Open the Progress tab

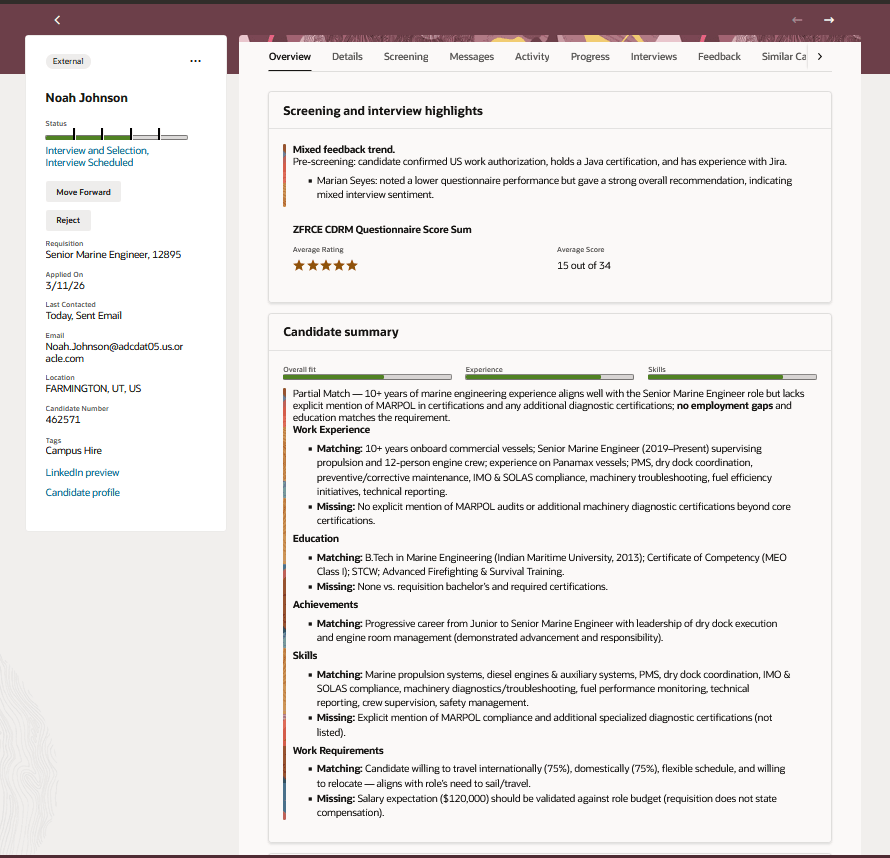click(590, 57)
